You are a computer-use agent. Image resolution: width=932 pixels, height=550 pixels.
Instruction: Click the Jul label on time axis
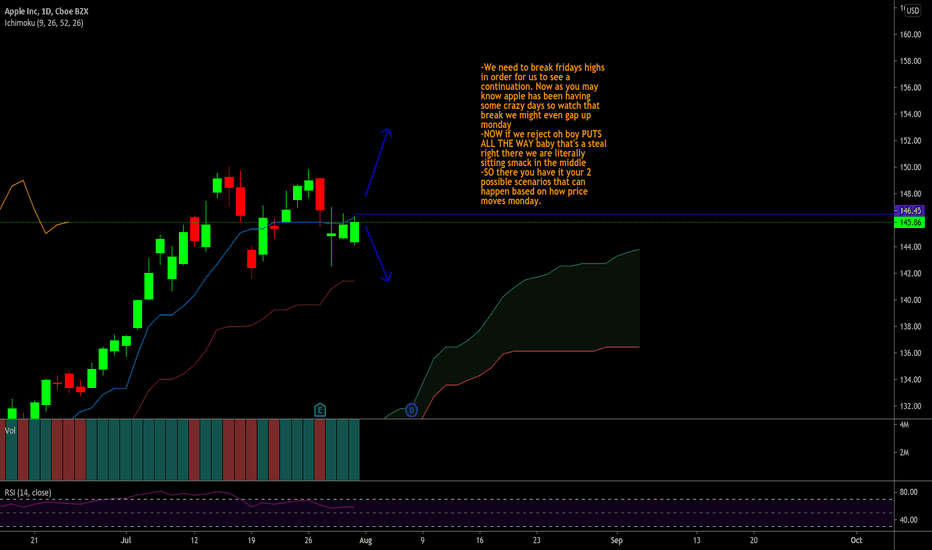click(x=125, y=540)
